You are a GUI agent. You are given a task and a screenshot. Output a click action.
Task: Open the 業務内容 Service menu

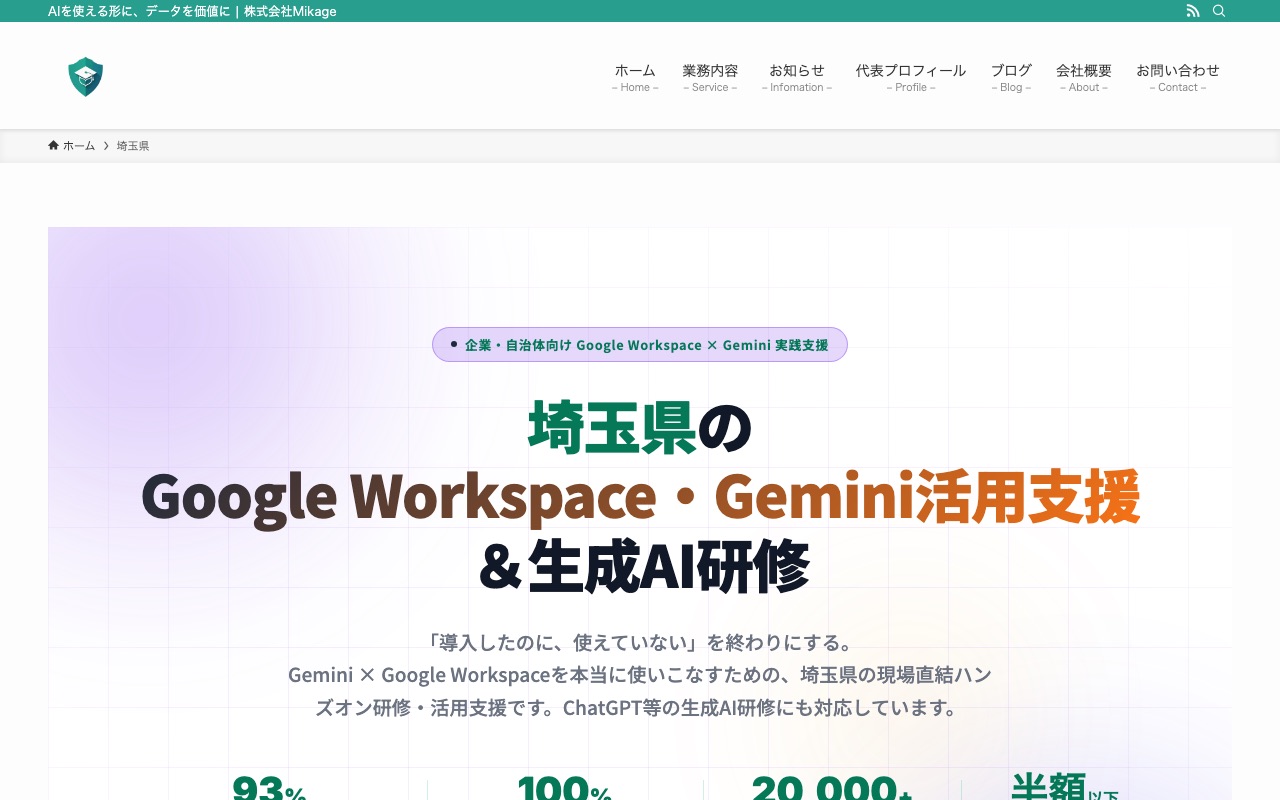point(710,78)
